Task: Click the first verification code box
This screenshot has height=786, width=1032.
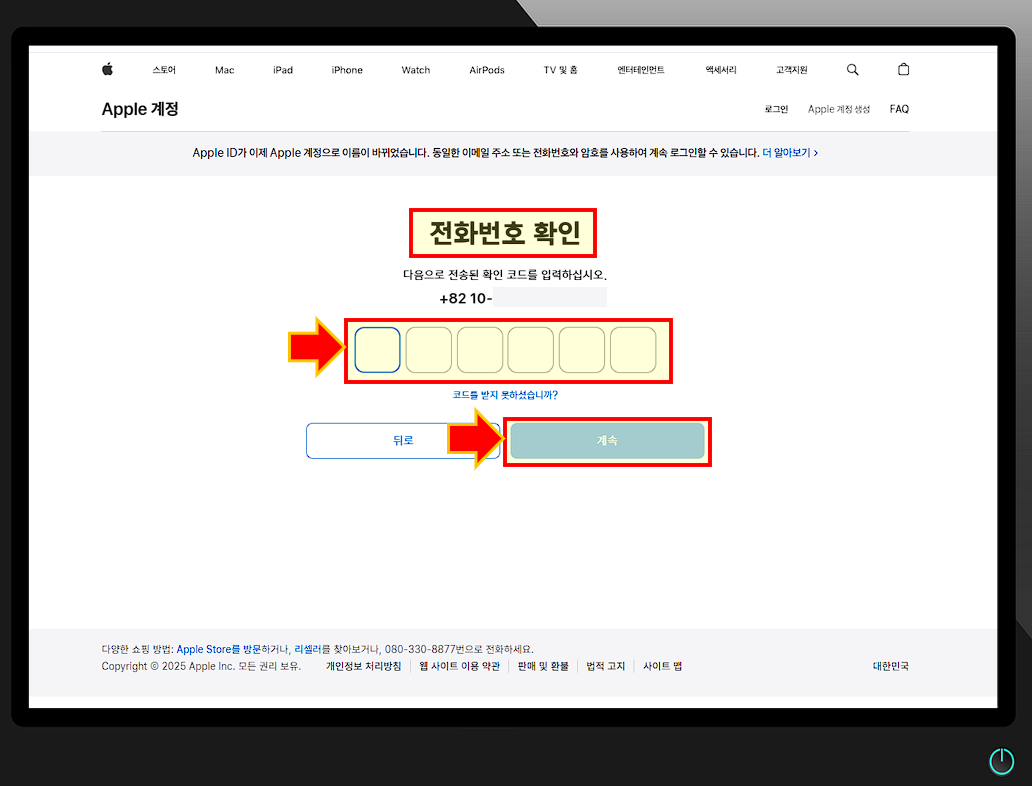Action: (377, 350)
